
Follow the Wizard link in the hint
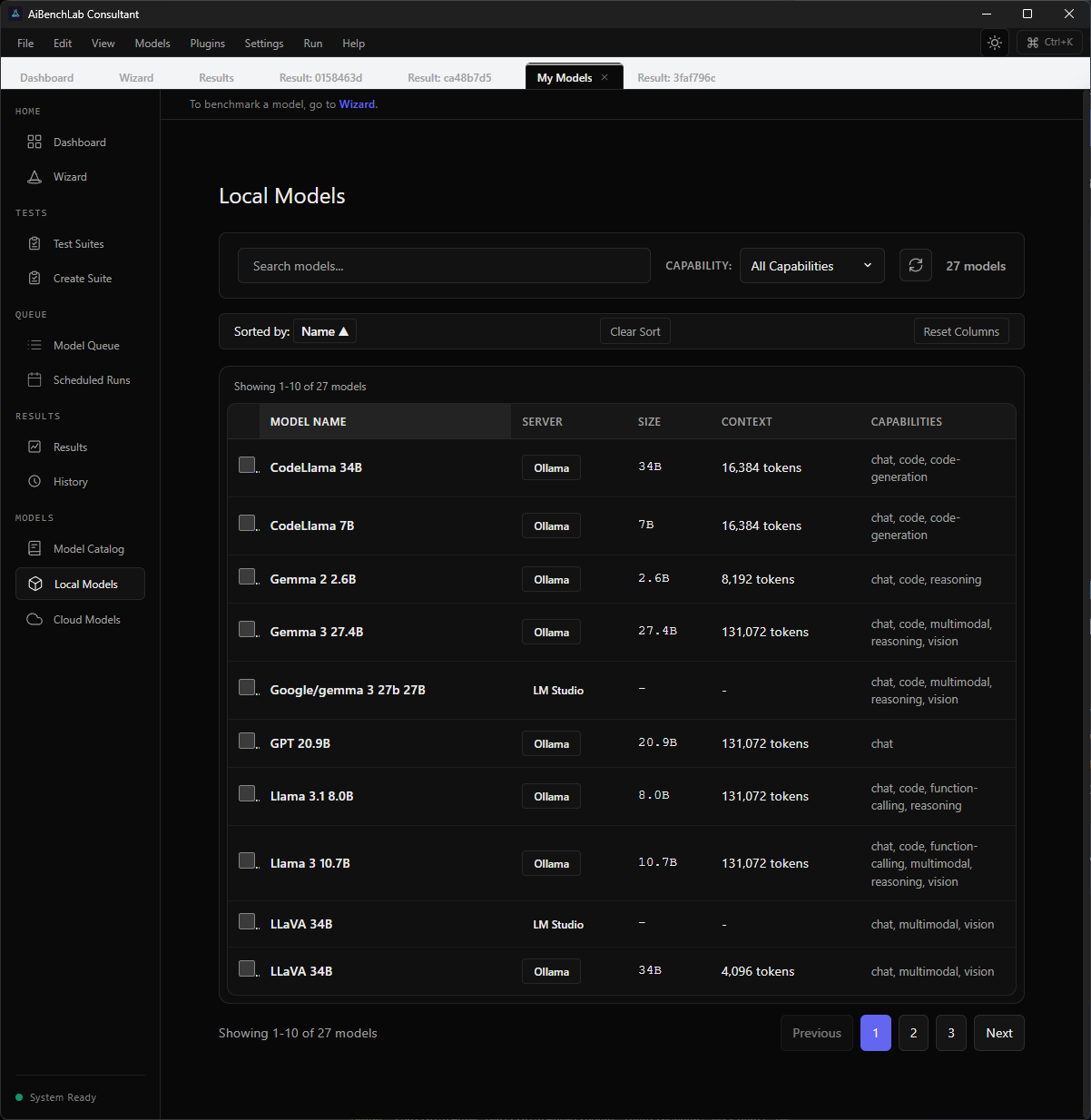357,104
